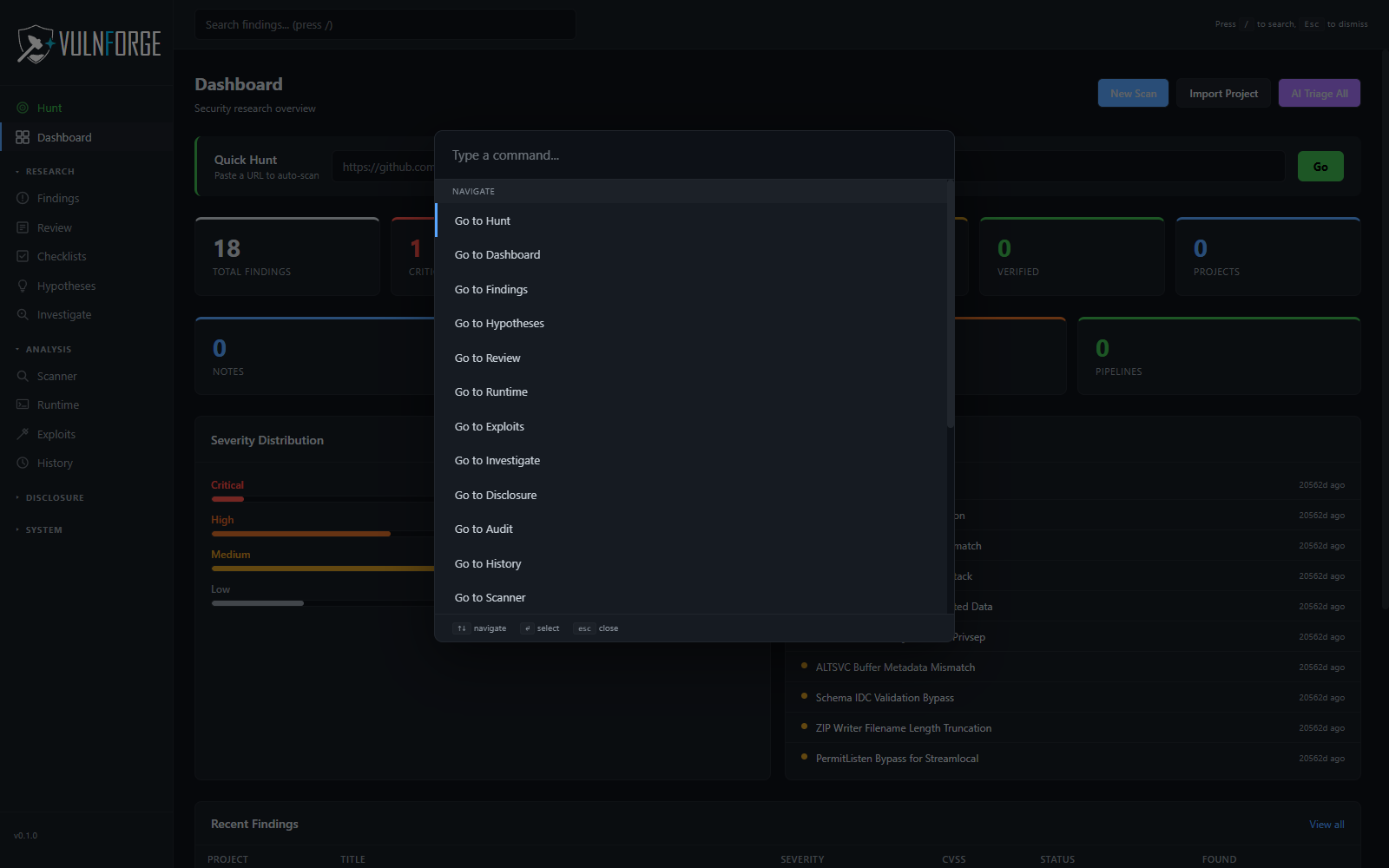The image size is (1389, 868).
Task: Select the Exploits crossed-tools icon
Action: (23, 433)
